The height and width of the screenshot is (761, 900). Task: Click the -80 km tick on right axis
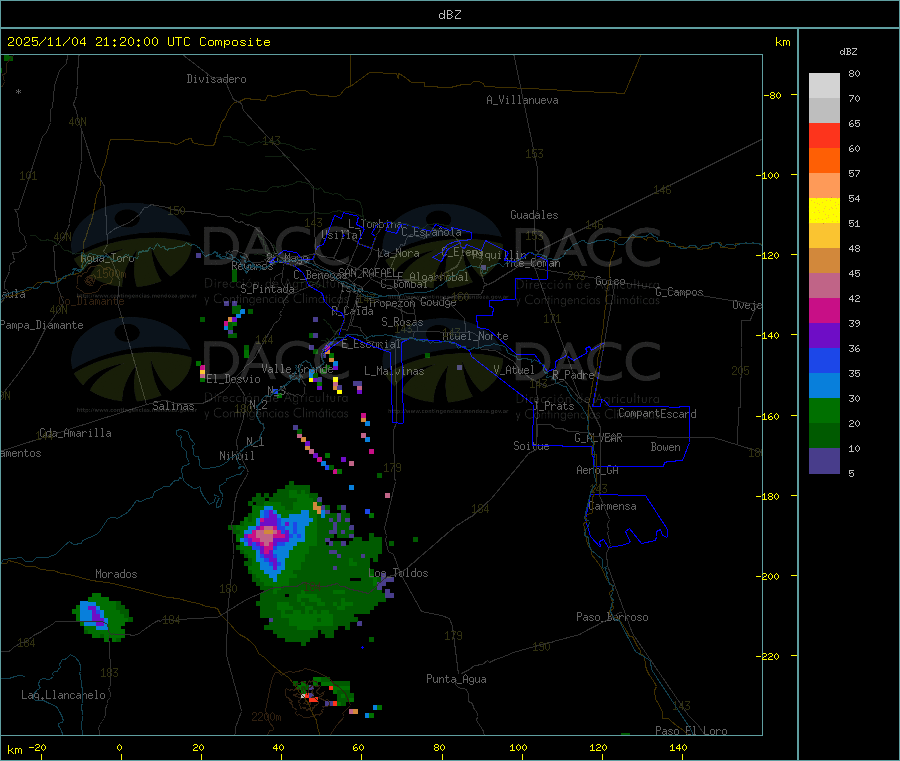[x=773, y=95]
